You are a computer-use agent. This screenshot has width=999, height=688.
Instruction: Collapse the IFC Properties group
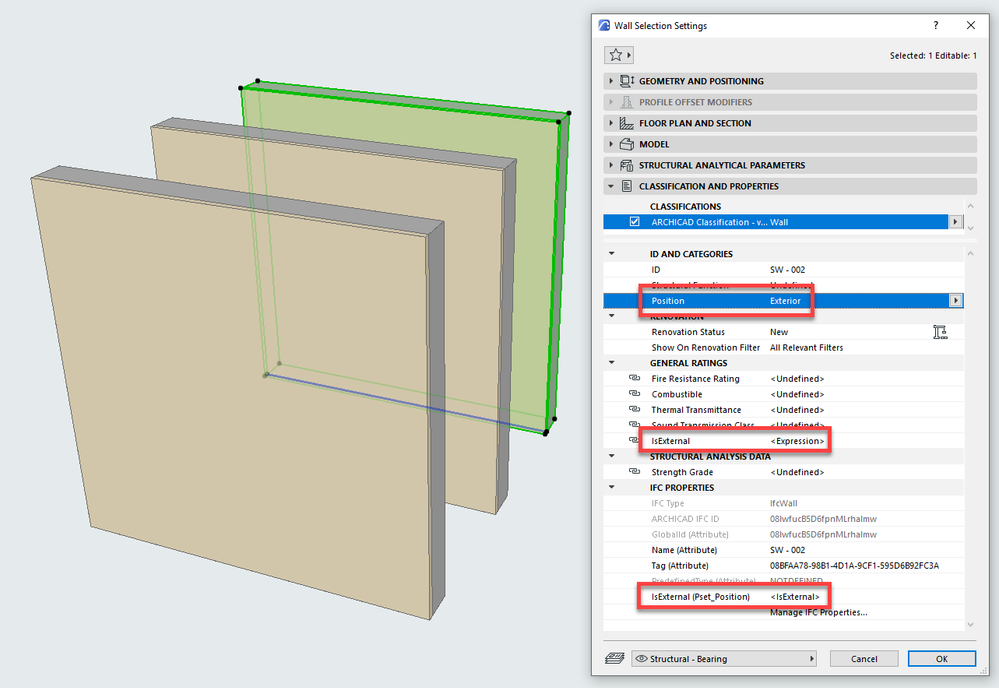[x=612, y=487]
